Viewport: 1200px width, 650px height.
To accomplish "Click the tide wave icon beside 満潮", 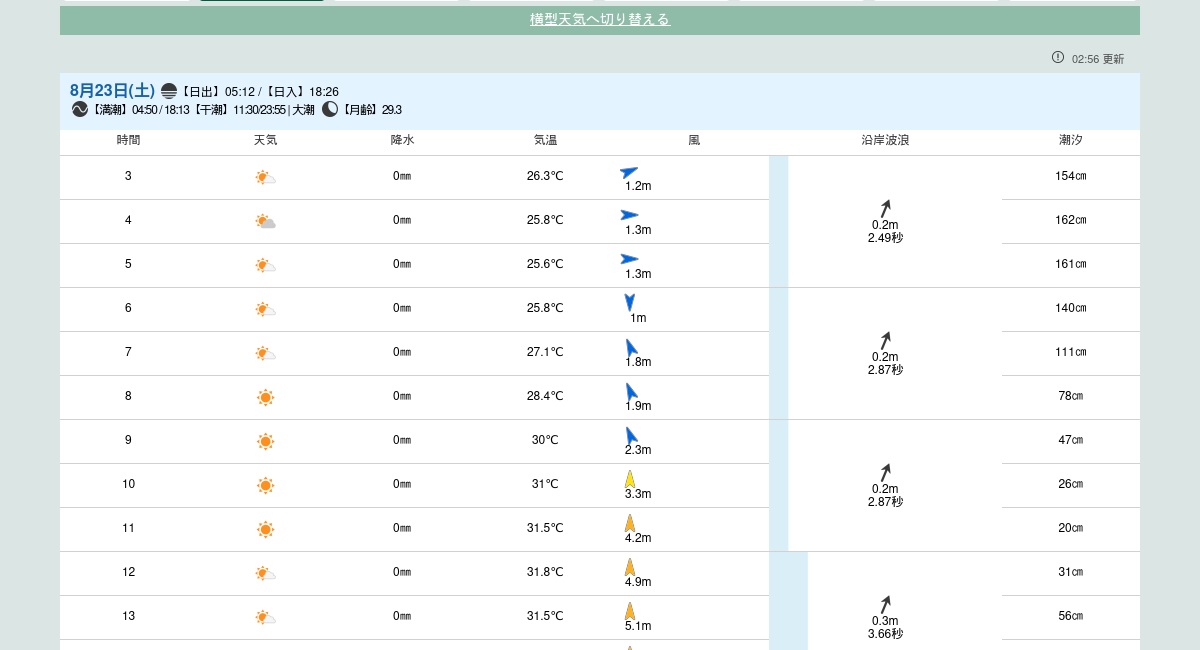I will coord(80,110).
